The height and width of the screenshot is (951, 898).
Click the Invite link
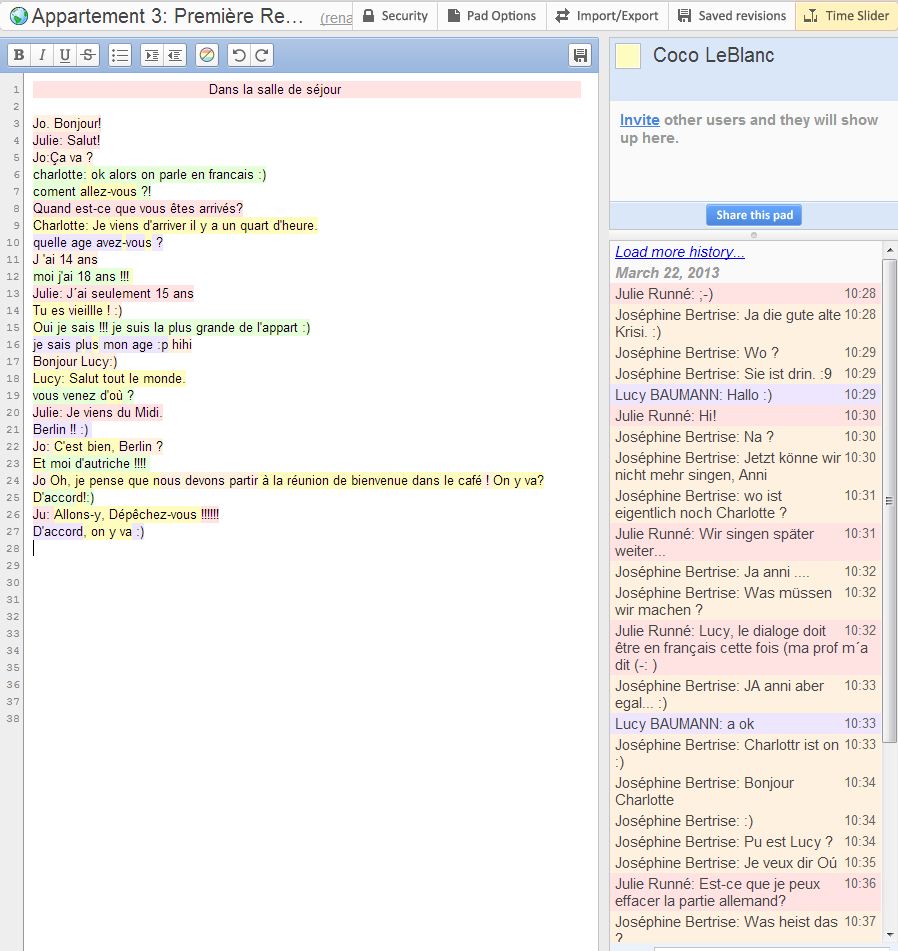pyautogui.click(x=639, y=120)
